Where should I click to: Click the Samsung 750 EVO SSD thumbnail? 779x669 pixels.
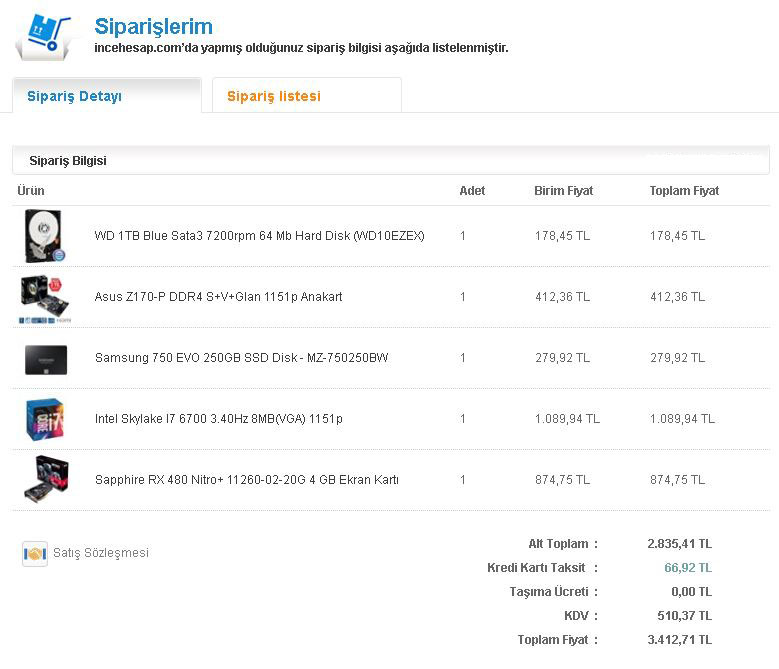45,358
